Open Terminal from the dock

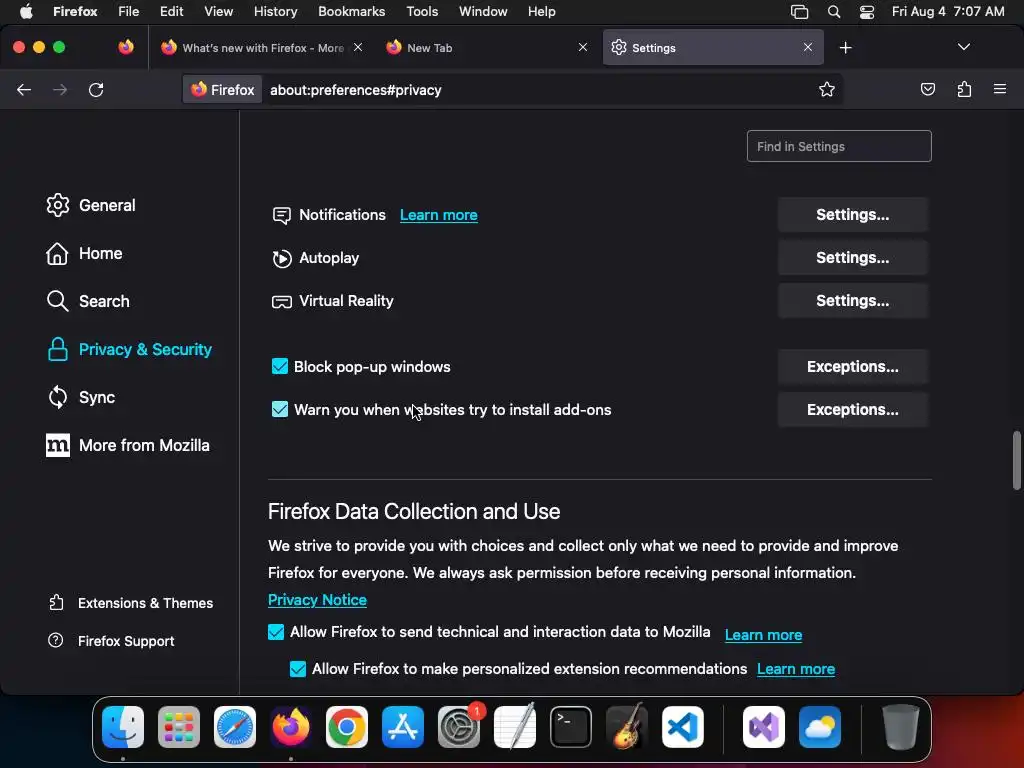click(571, 727)
